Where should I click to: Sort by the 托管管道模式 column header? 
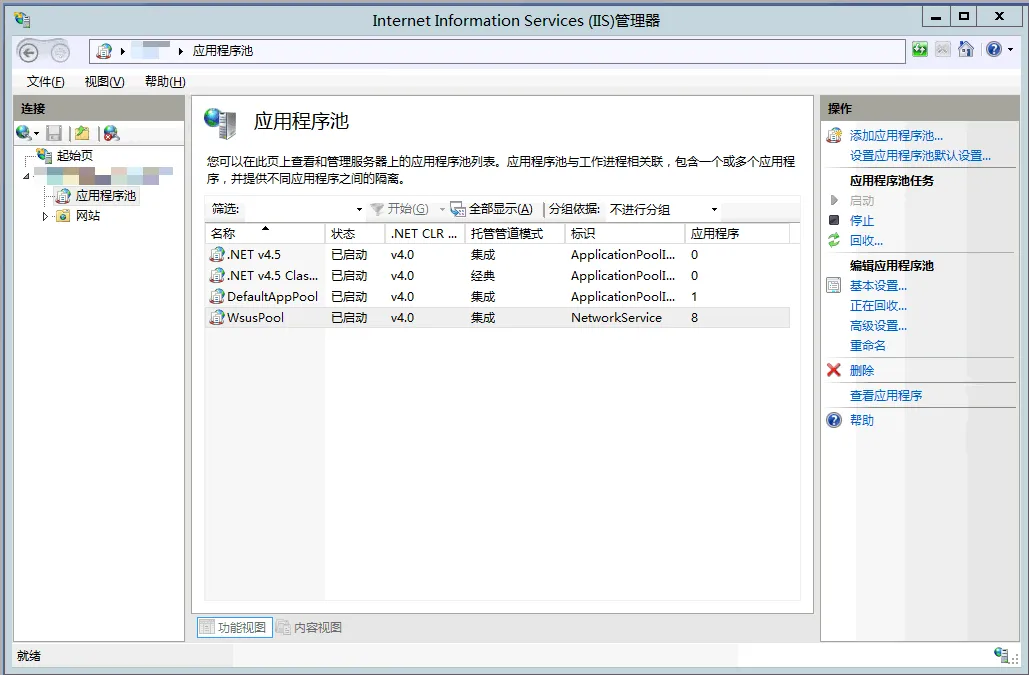514,234
